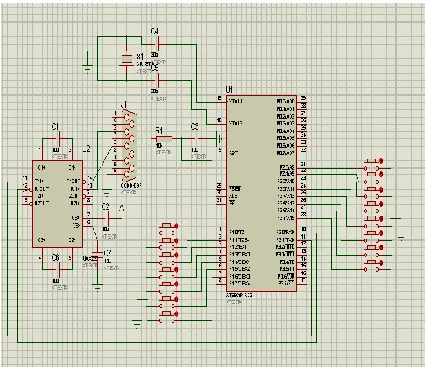Image resolution: width=426 pixels, height=368 pixels.
Task: Click the ground symbol under capacitor C7
Action: pyautogui.click(x=97, y=287)
